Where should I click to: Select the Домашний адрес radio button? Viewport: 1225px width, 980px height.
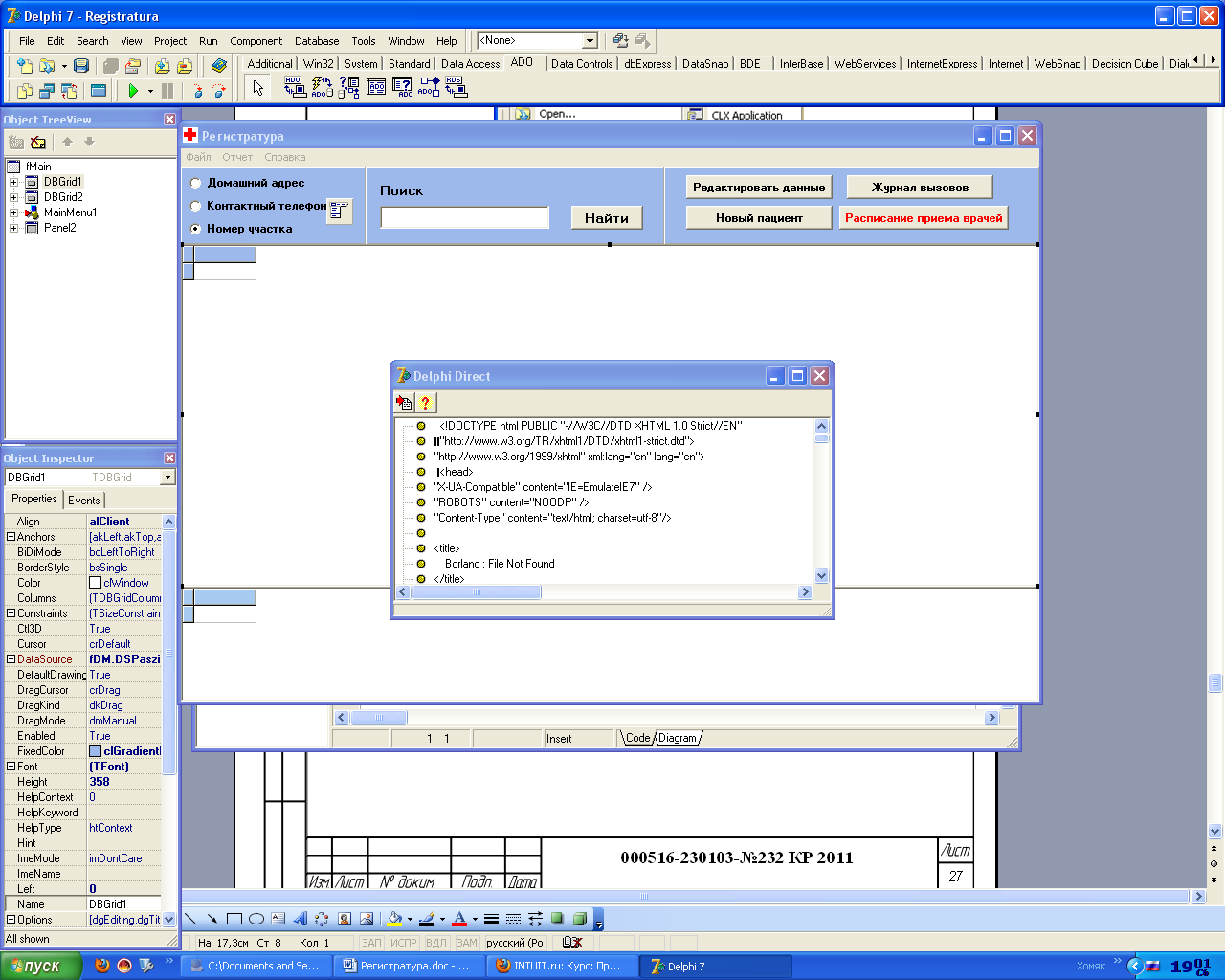click(195, 183)
